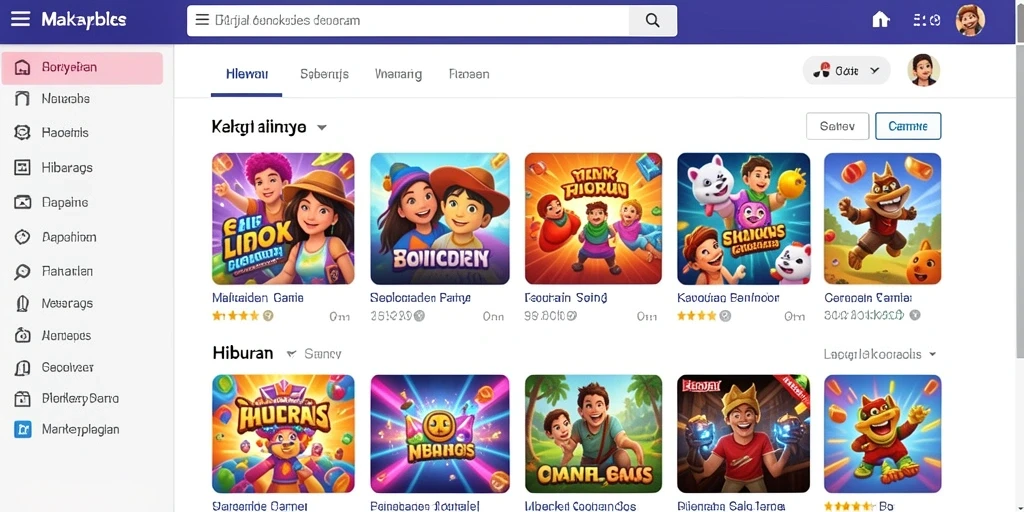Click the info icon under Seolocraden Pamye

coord(419,316)
